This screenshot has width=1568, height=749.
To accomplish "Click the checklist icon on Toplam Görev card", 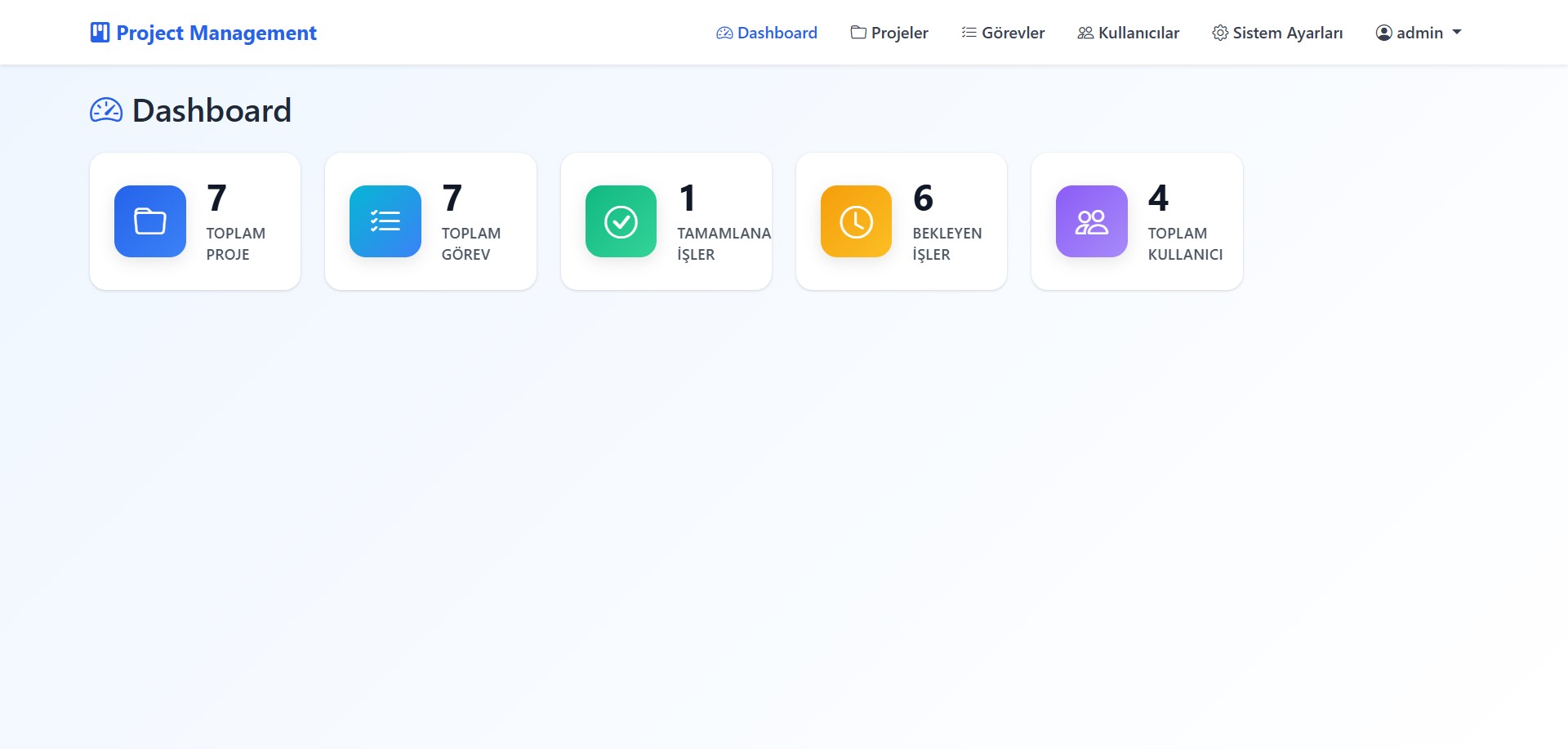I will 385,221.
